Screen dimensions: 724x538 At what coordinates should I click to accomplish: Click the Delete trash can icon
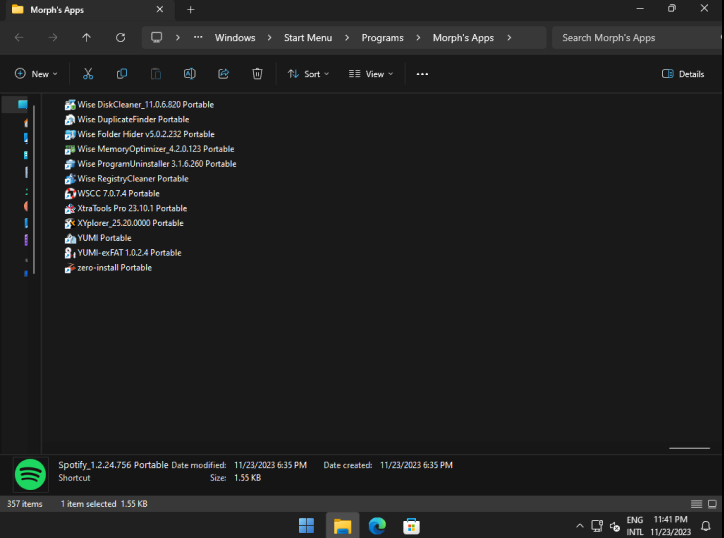point(257,74)
